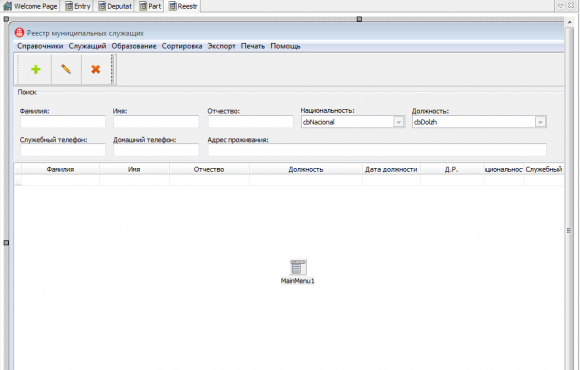The width and height of the screenshot is (580, 370).
Task: Open the Сортировка menu
Action: [x=182, y=46]
